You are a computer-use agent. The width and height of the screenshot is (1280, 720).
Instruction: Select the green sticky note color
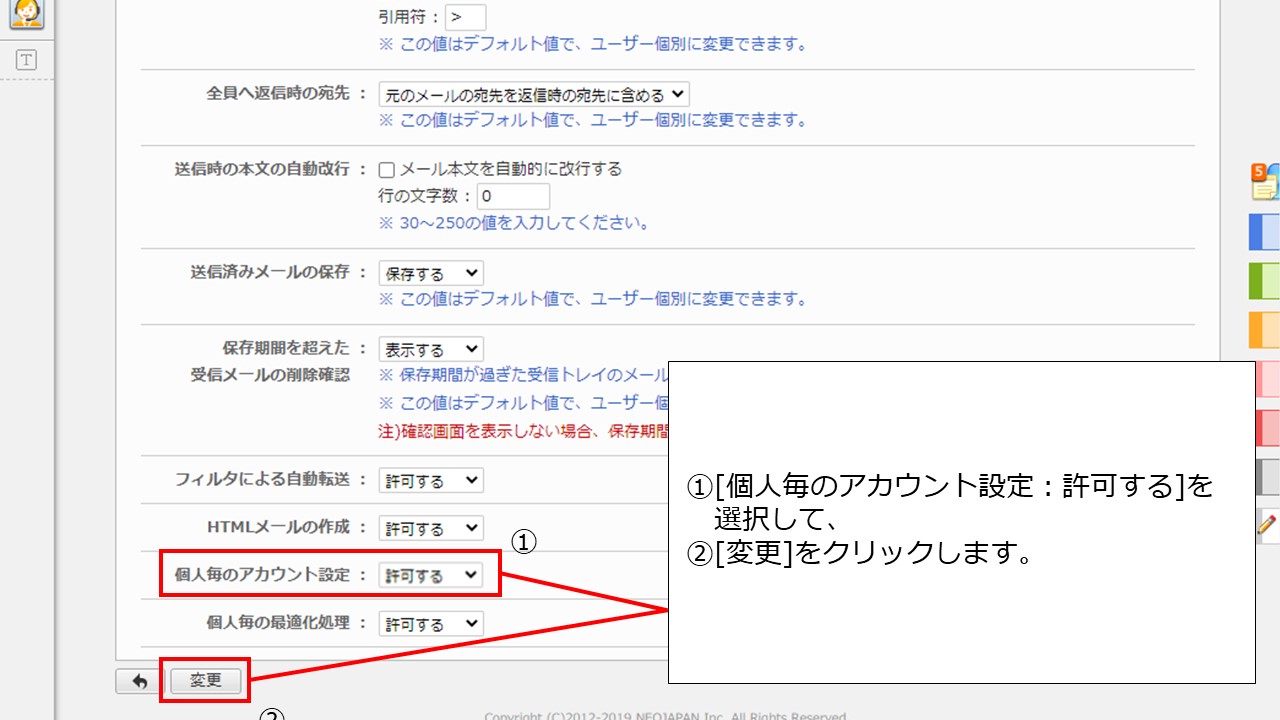(1265, 281)
